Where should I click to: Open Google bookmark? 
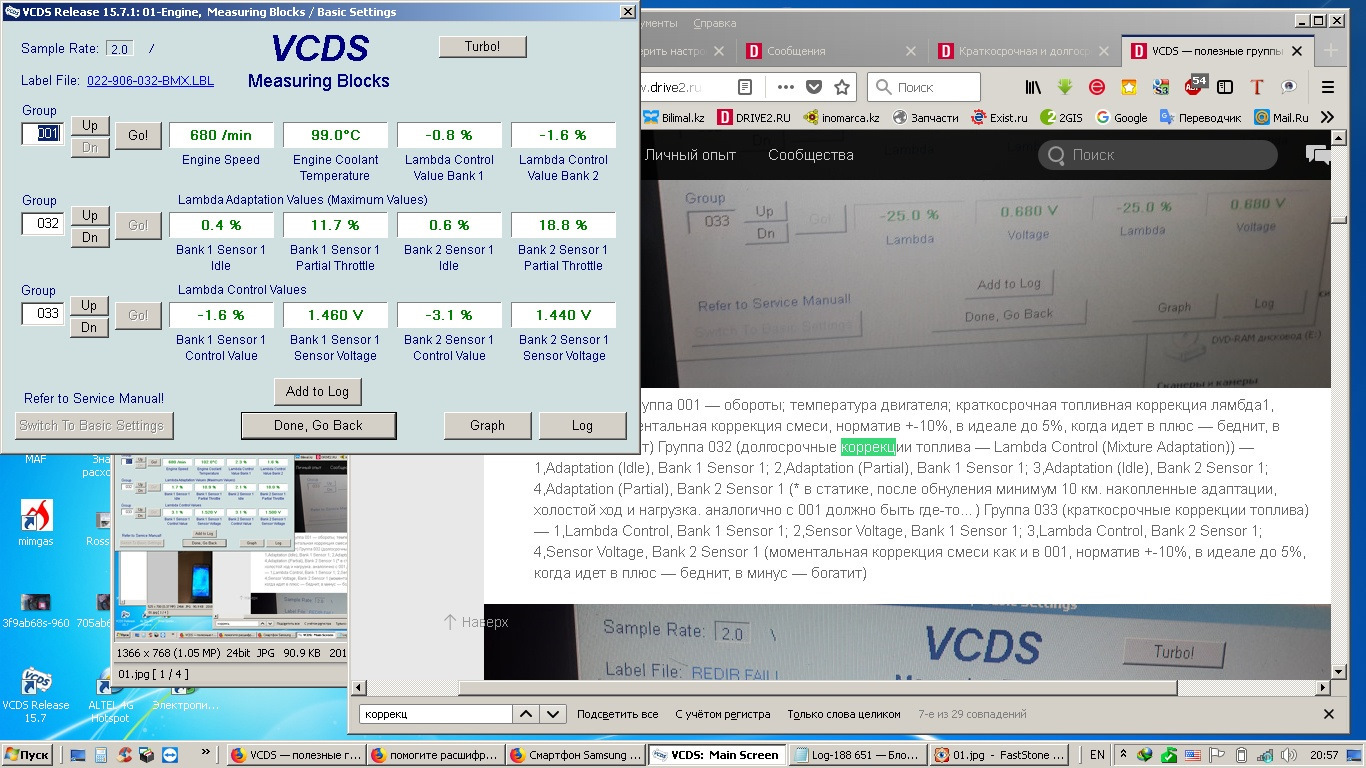point(1121,117)
